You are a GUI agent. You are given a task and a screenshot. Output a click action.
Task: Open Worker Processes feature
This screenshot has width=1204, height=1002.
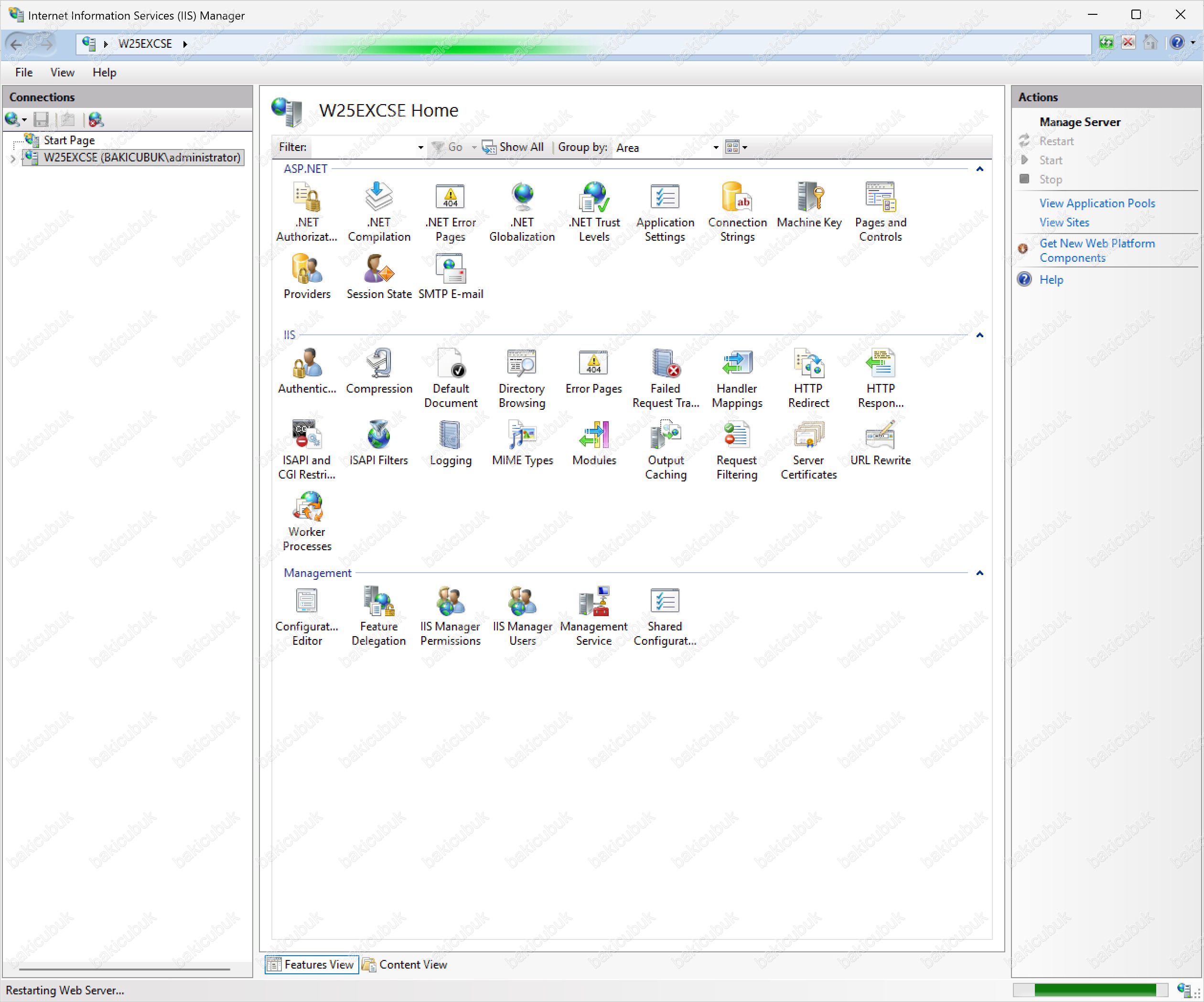point(307,521)
